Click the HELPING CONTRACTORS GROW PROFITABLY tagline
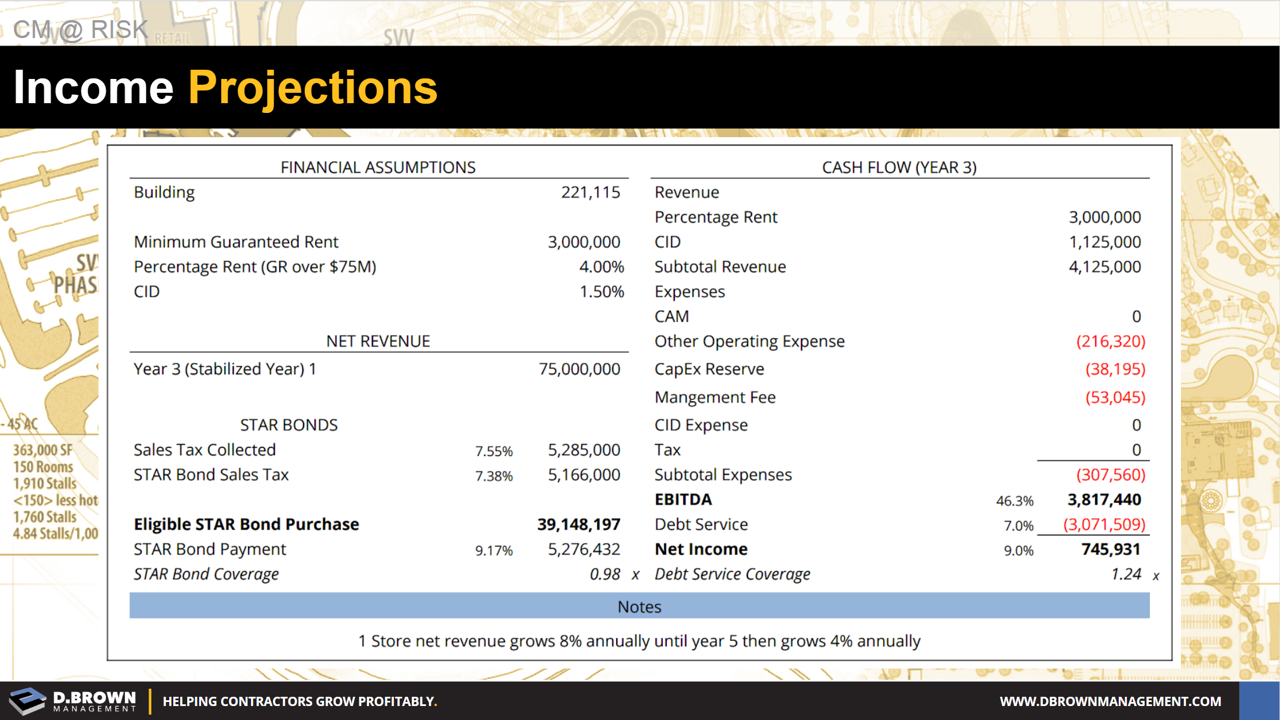The height and width of the screenshot is (720, 1280). point(300,702)
